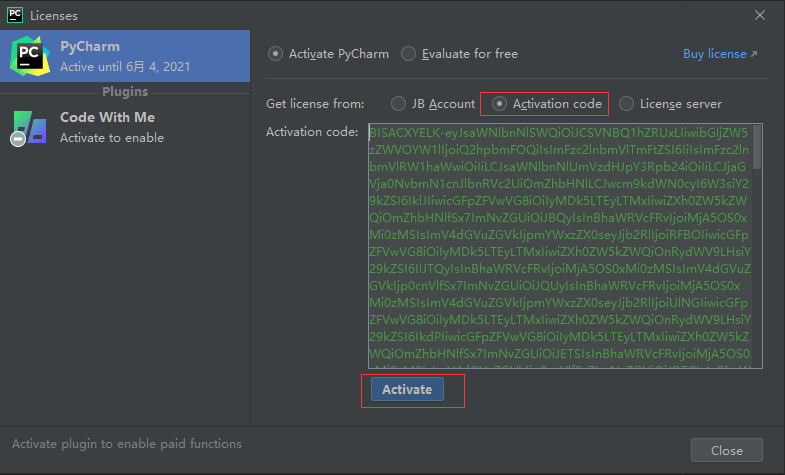Click the Code With Me plugin icon
This screenshot has height=475, width=785.
[29, 128]
